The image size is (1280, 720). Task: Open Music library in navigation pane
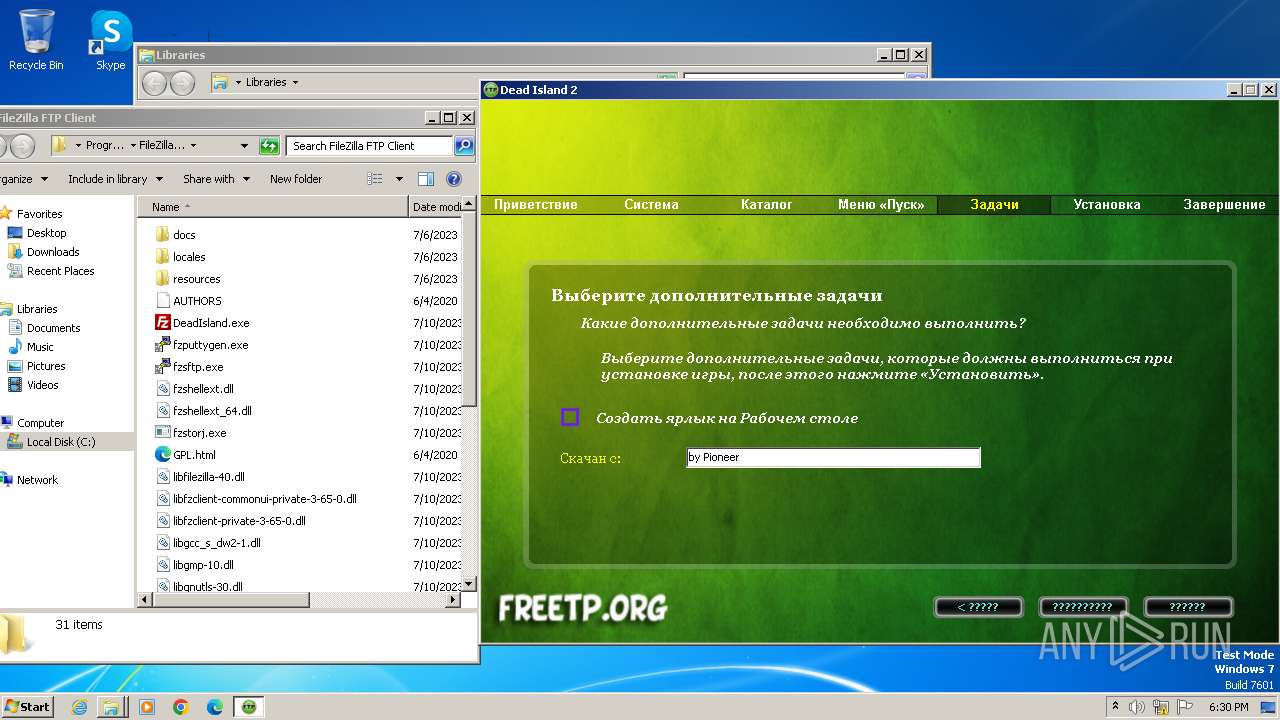tap(40, 347)
